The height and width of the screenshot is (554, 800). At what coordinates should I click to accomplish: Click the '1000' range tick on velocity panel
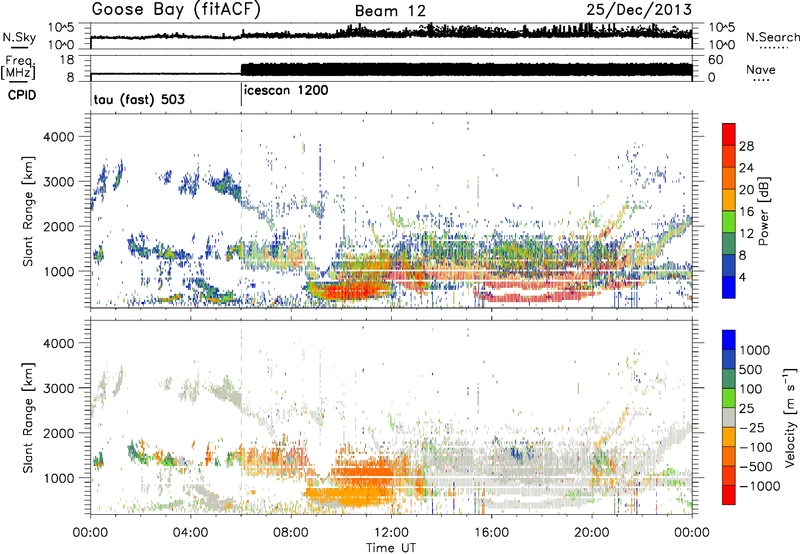pos(58,478)
